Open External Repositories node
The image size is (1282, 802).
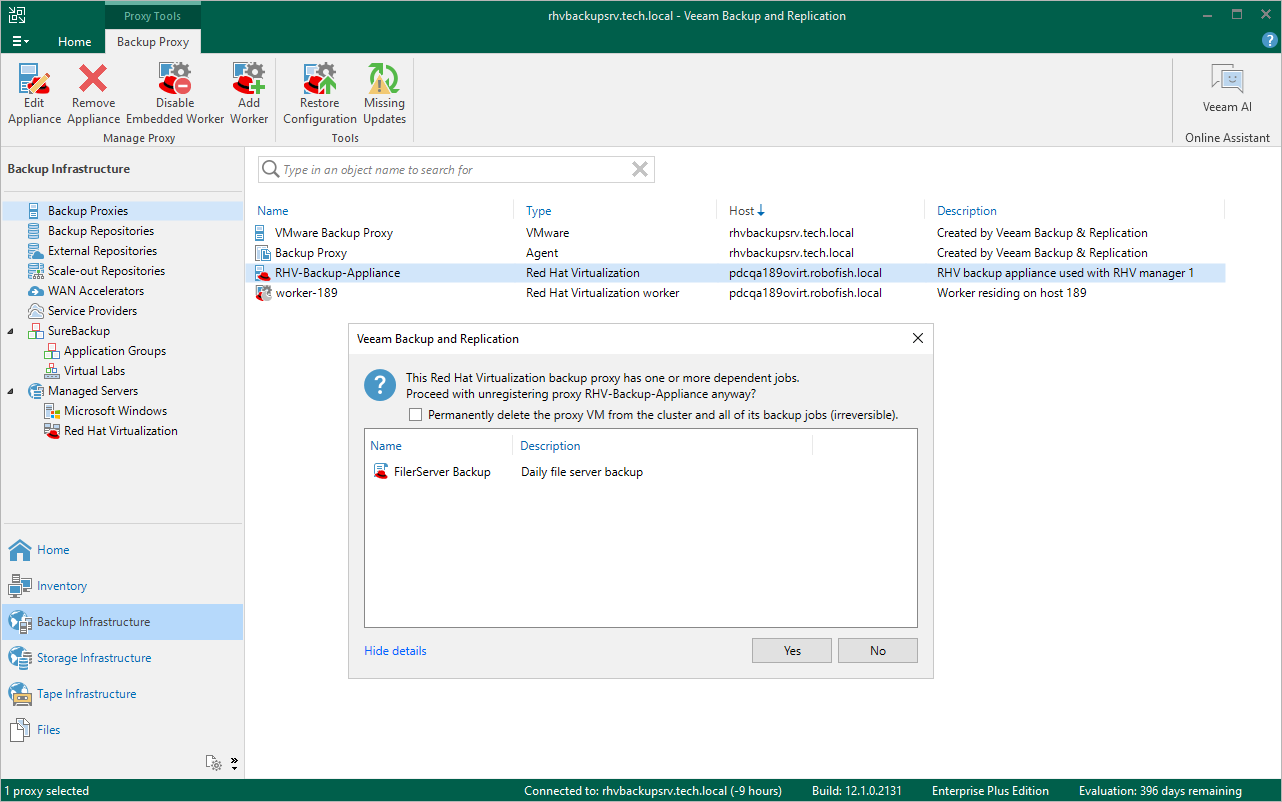coord(102,251)
